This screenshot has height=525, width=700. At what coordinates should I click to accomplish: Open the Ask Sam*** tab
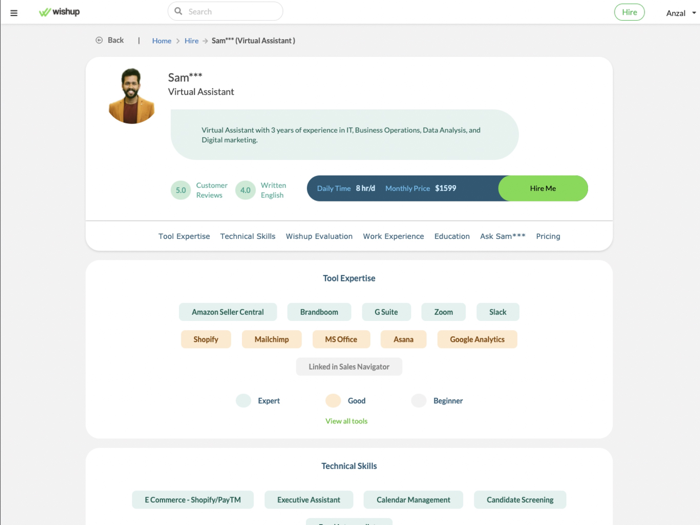click(503, 236)
